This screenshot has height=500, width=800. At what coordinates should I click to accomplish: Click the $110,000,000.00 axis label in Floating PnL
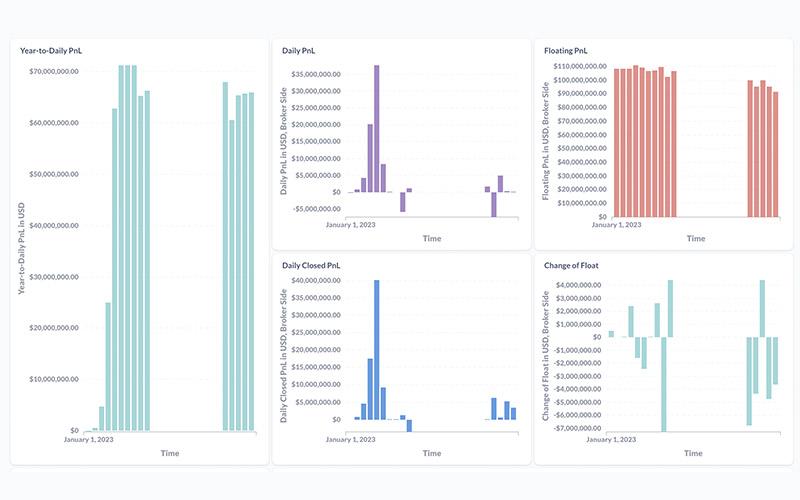point(580,66)
